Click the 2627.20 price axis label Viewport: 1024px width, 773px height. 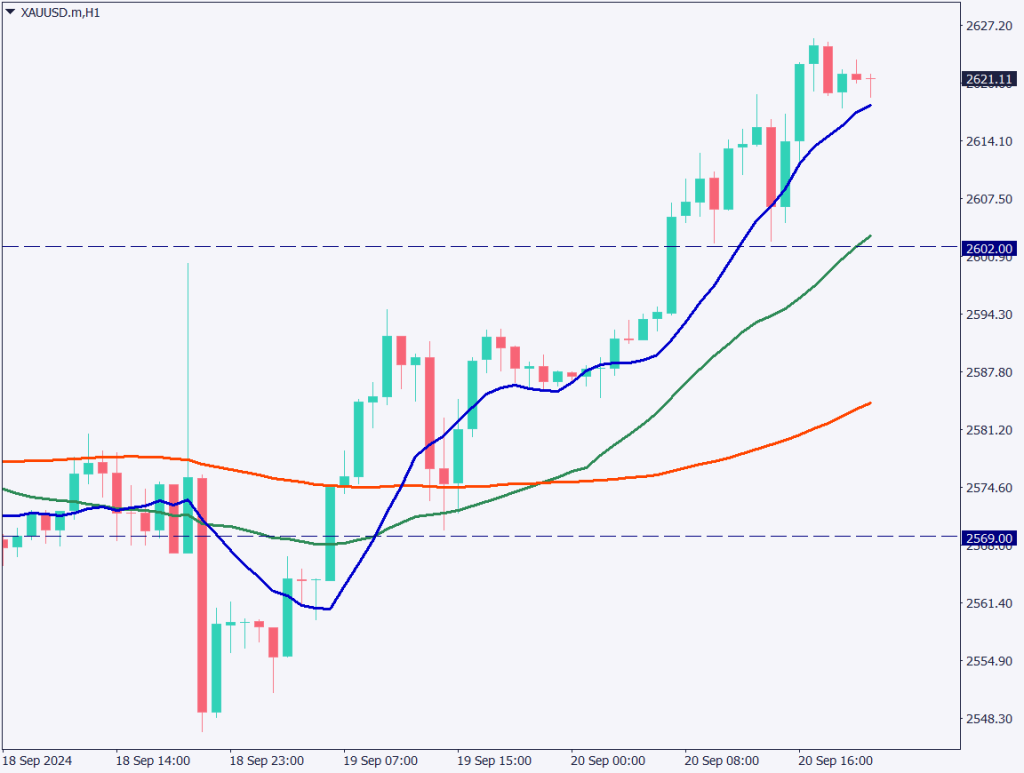coord(987,26)
